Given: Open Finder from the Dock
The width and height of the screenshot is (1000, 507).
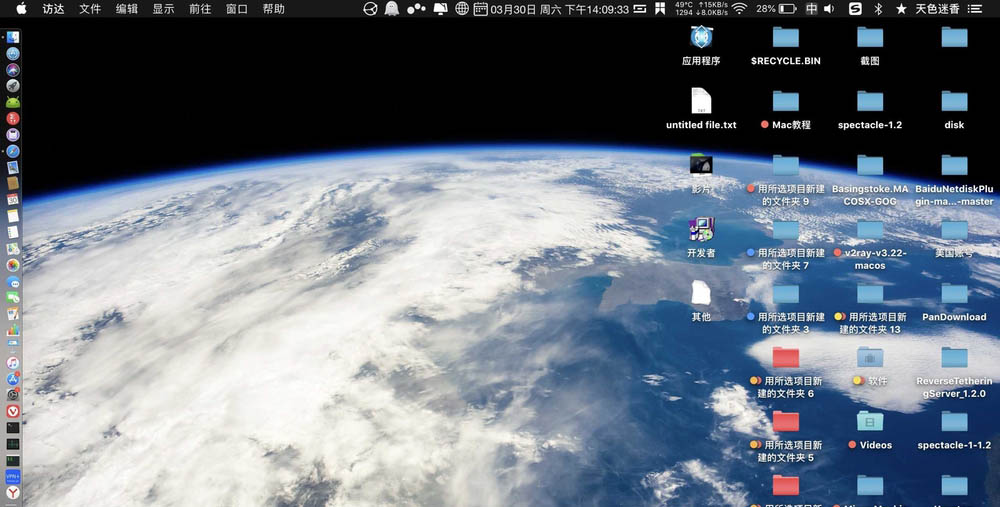Looking at the screenshot, I should (x=13, y=37).
